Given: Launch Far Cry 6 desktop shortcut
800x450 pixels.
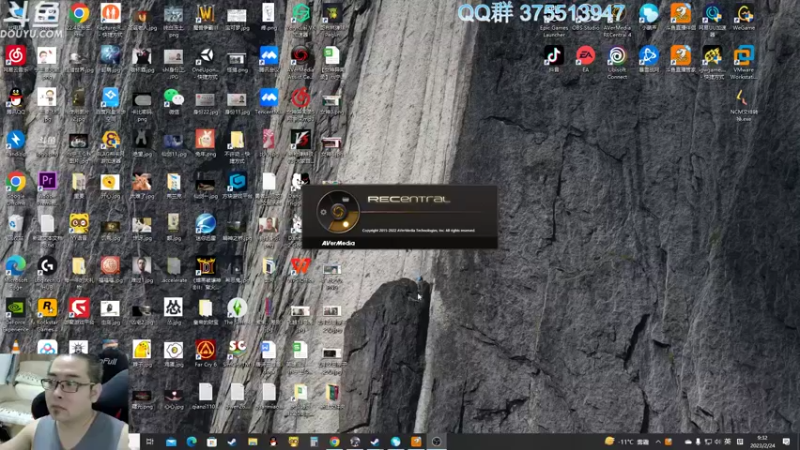Looking at the screenshot, I should 206,353.
